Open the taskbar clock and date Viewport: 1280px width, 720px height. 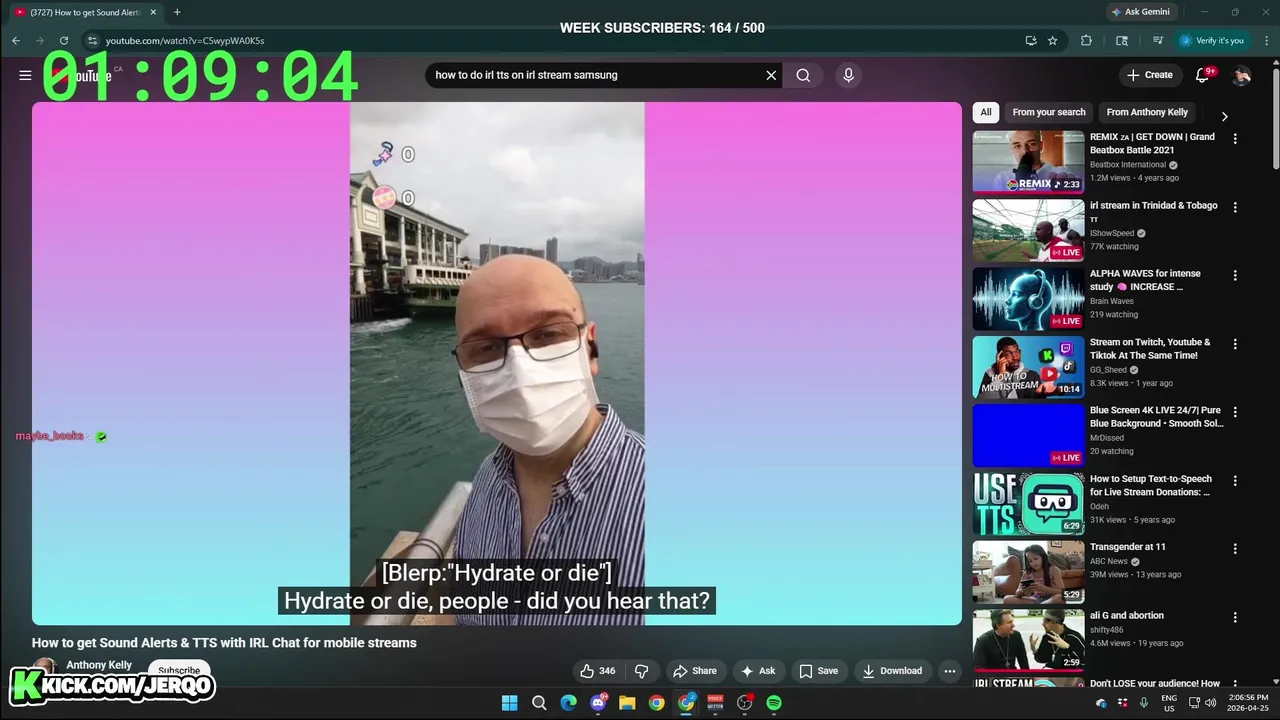[x=1249, y=703]
